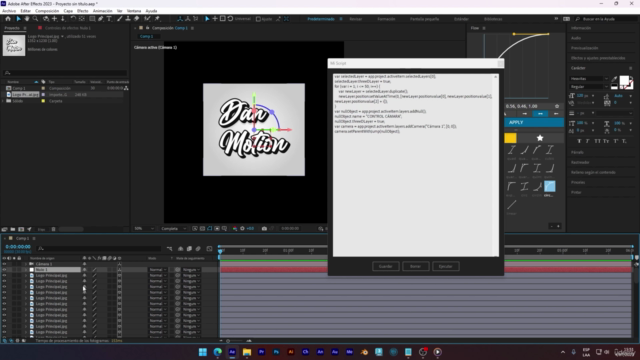
Task: Select the Hand tool
Action: [x=27, y=19]
